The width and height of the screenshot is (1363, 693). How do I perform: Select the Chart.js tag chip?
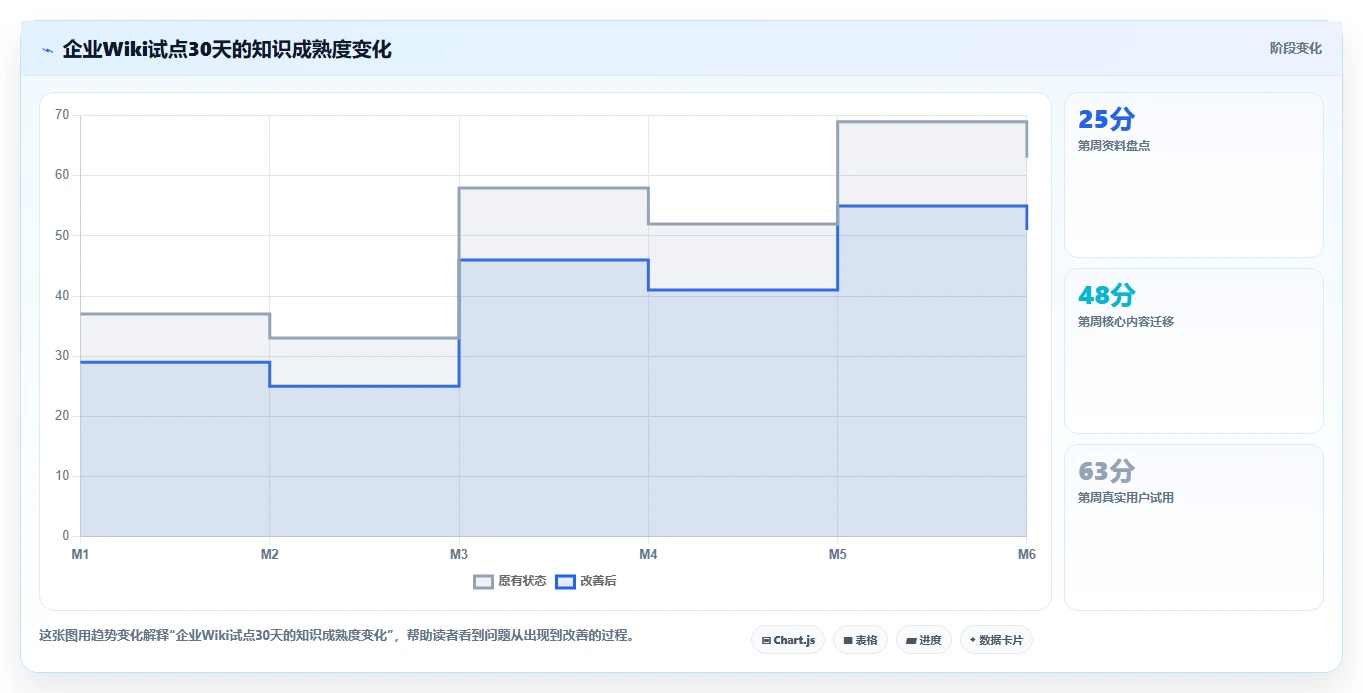[x=788, y=640]
